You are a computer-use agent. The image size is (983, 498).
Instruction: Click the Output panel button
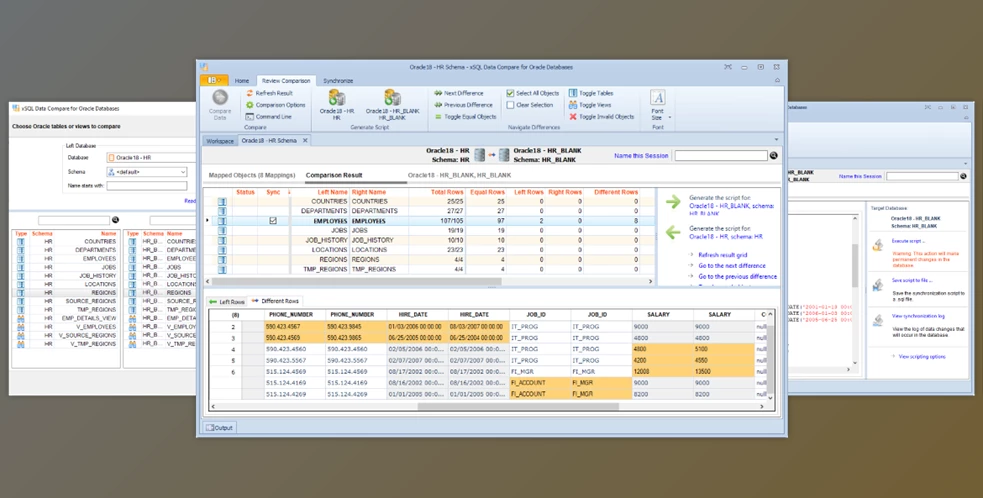(219, 428)
